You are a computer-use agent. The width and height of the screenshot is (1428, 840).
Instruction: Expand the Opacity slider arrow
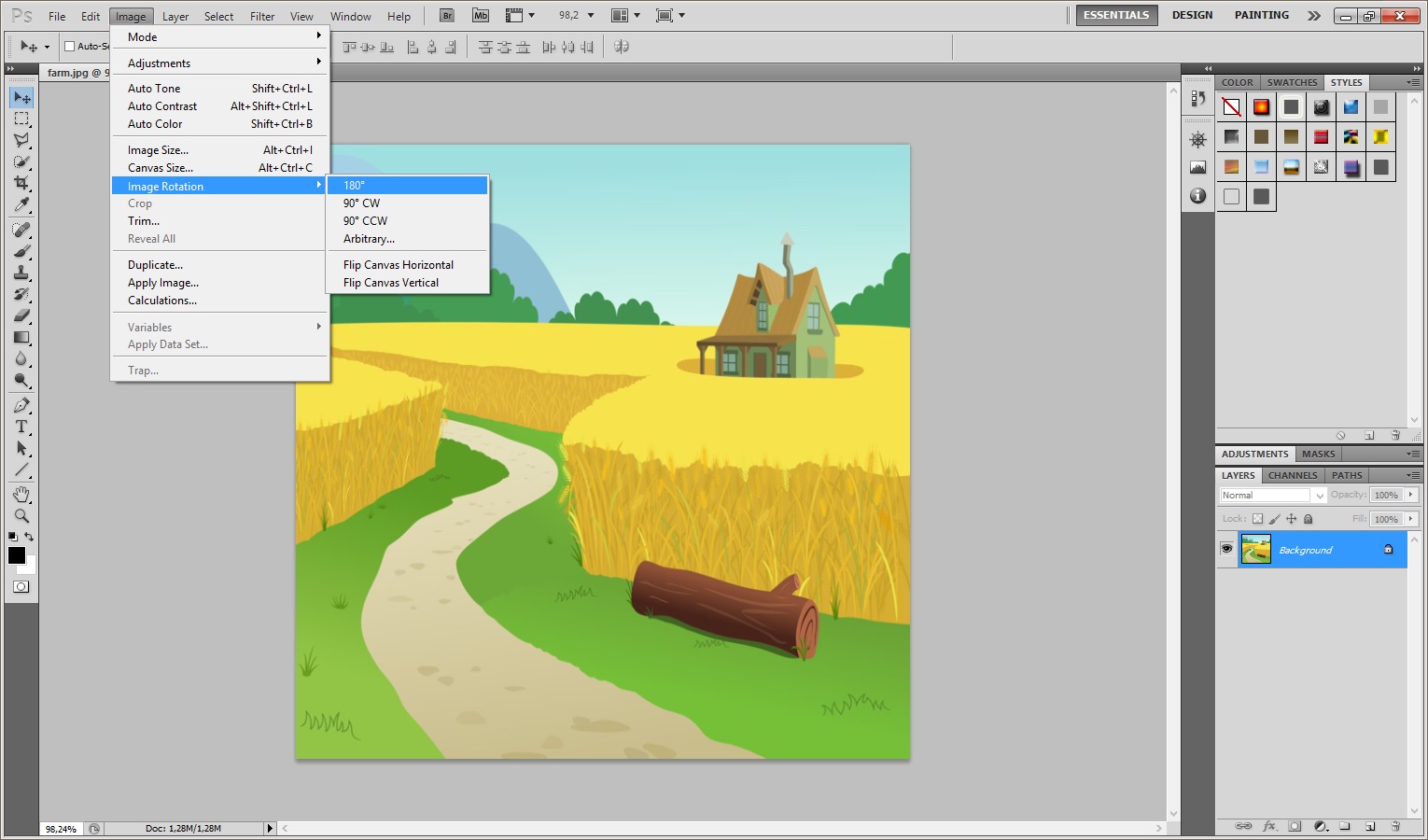click(1411, 496)
